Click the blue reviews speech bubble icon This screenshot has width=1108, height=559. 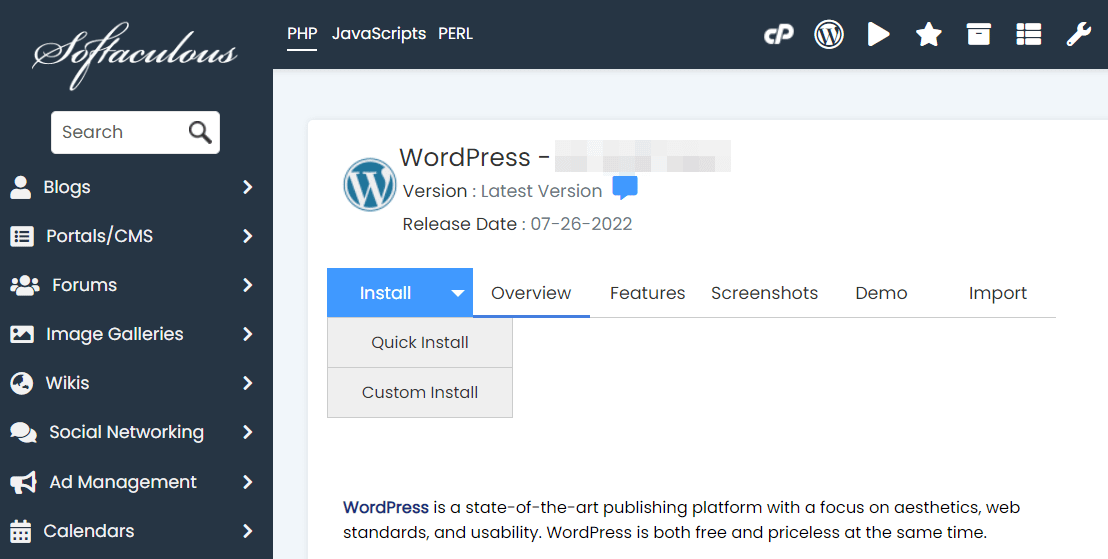[625, 188]
